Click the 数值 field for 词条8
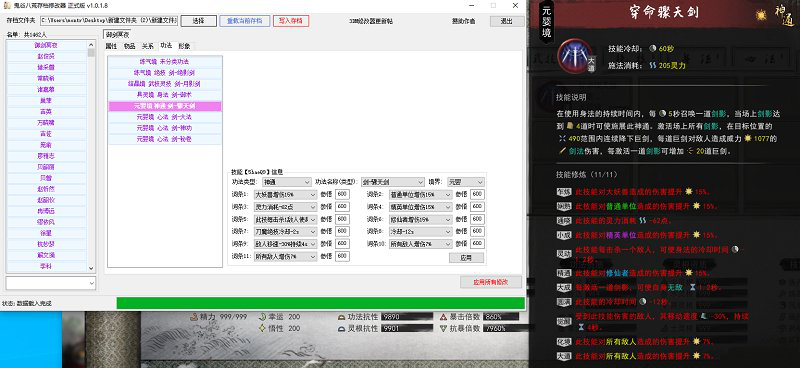 [x=478, y=232]
